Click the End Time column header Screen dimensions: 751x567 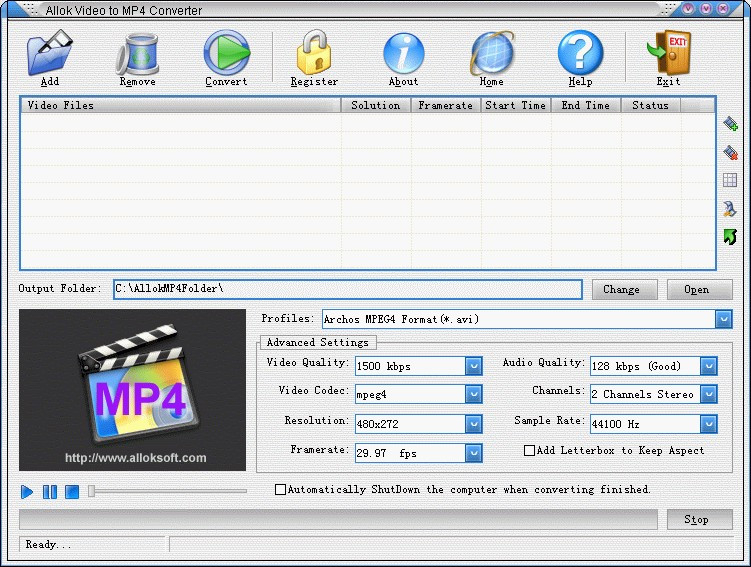586,105
